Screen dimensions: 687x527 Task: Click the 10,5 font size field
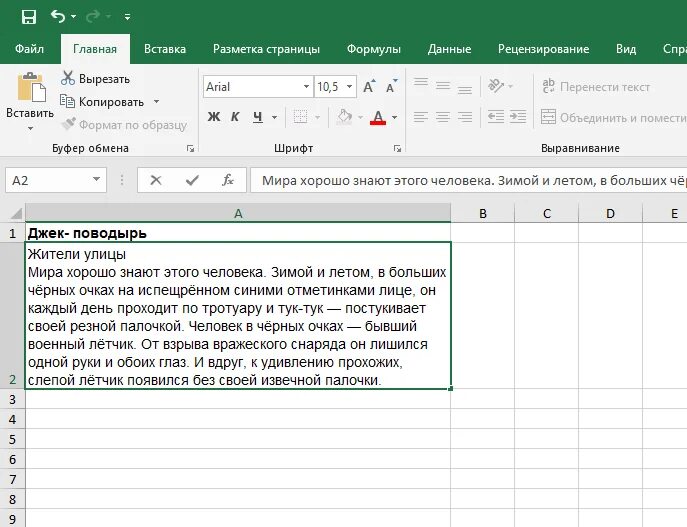click(329, 87)
